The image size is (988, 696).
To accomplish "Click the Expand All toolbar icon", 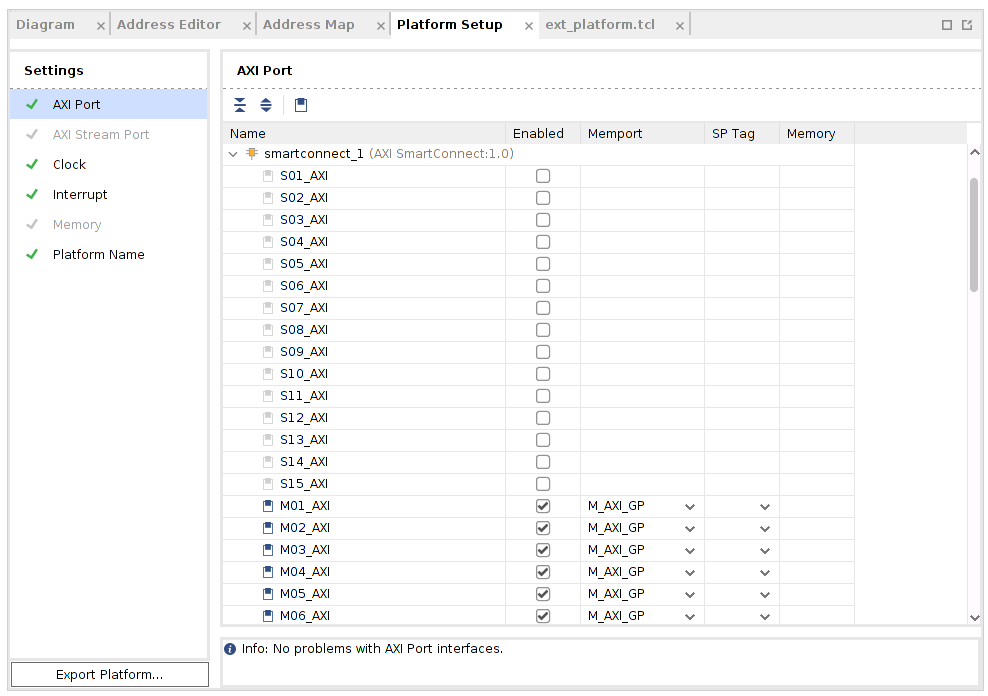I will [x=266, y=105].
